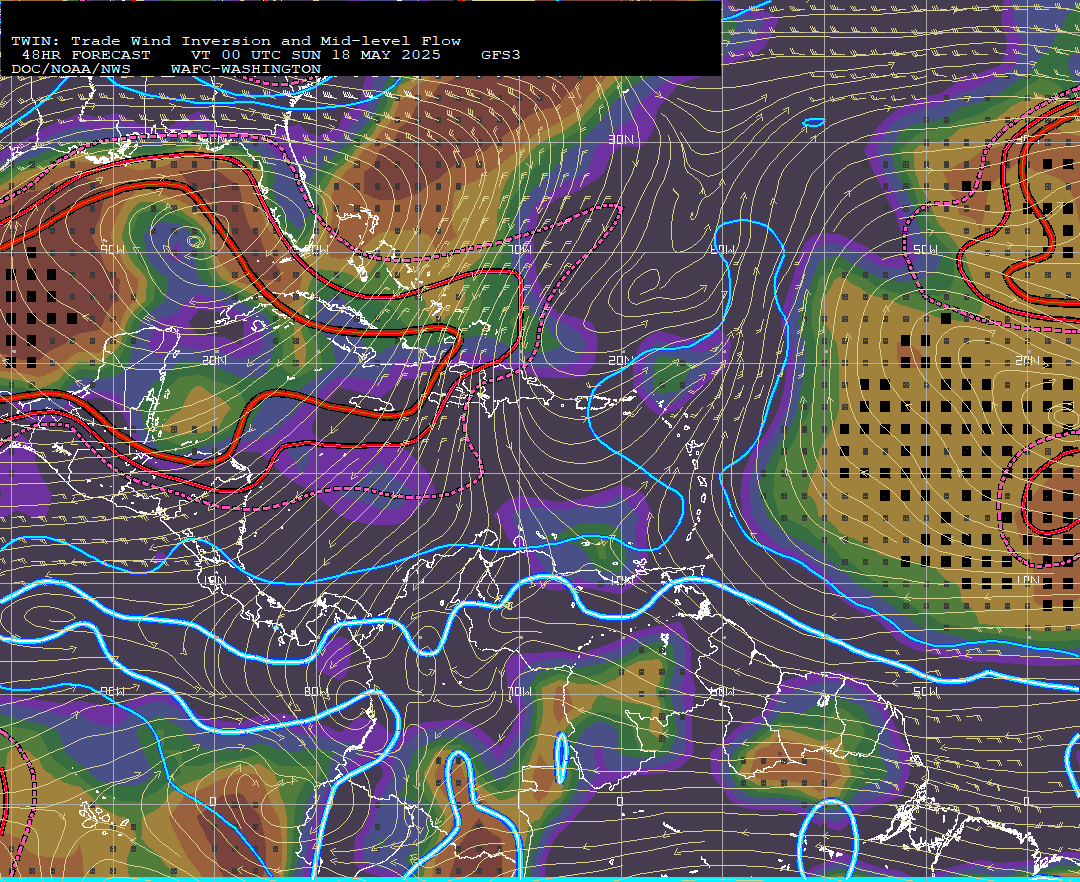
Task: Click the '10N' label in the dotted eastern region
Action: (x=1027, y=580)
